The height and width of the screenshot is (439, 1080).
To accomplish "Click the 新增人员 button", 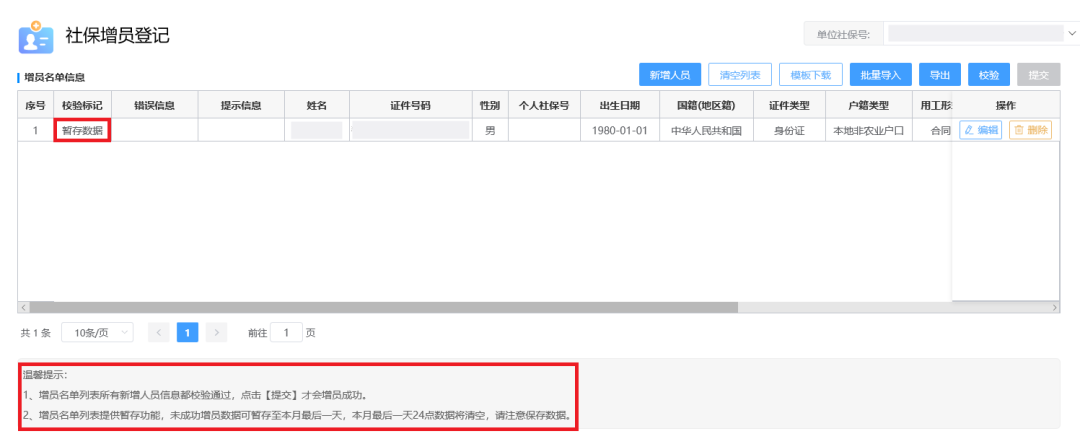I will click(669, 75).
